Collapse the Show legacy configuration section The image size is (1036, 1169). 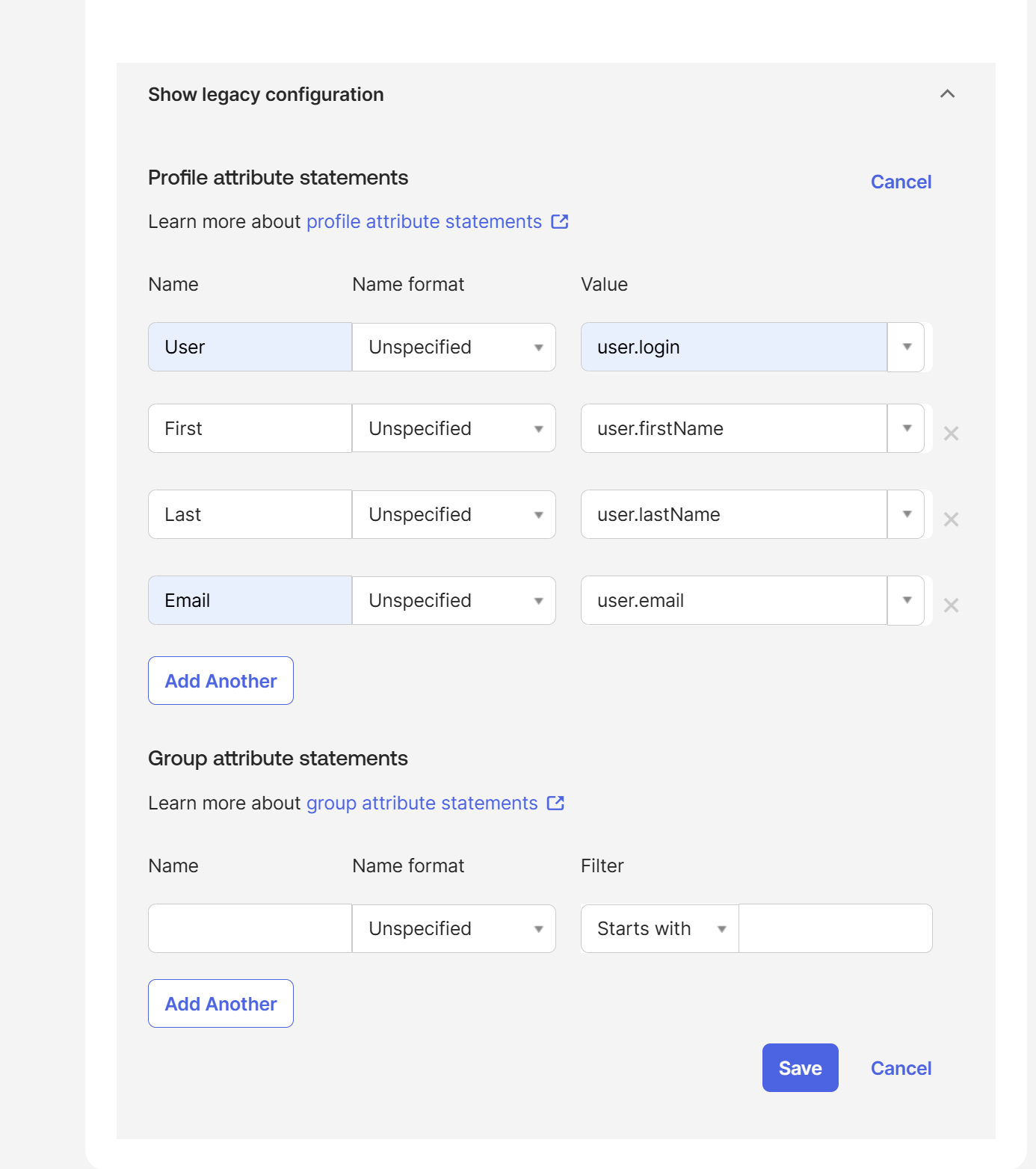tap(947, 94)
